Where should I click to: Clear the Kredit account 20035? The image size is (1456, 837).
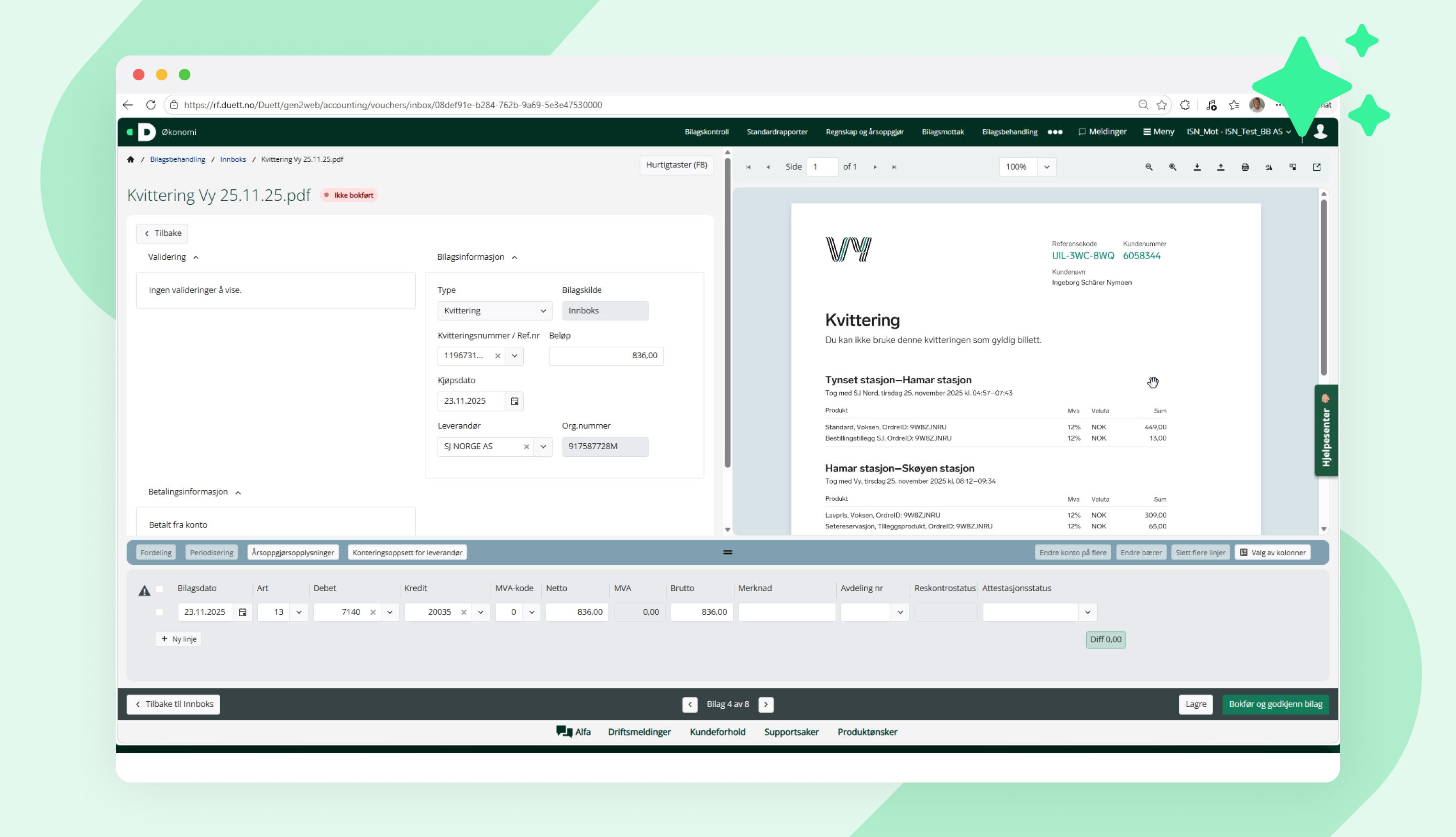pyautogui.click(x=464, y=612)
